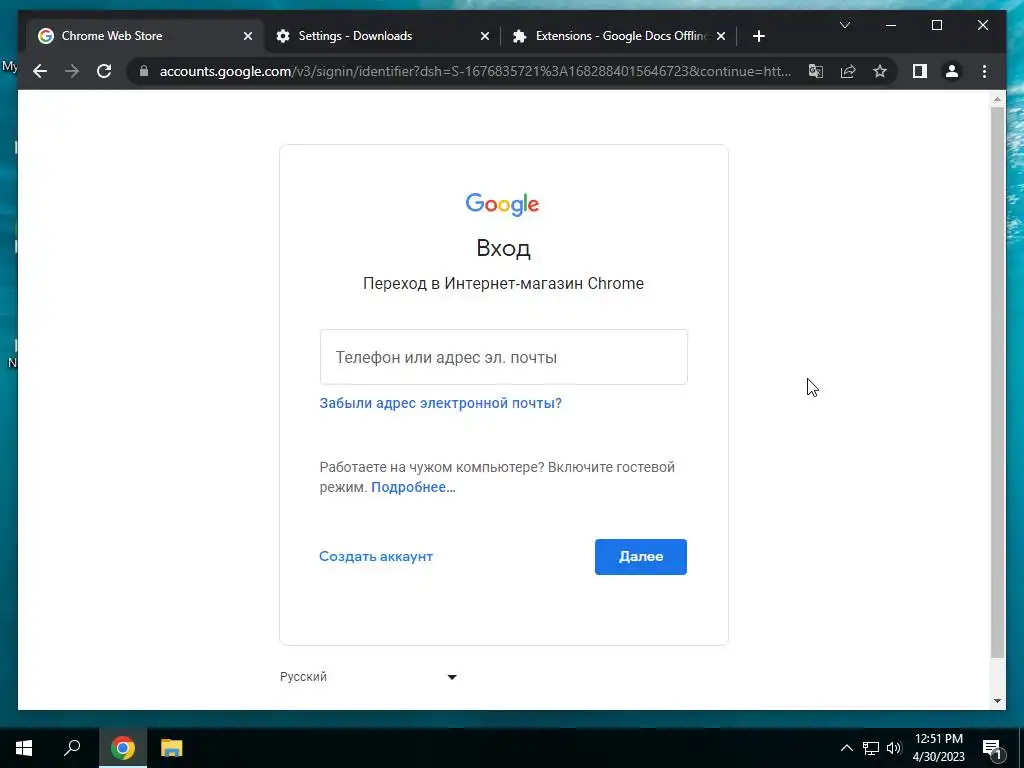Open the Chrome profile menu
This screenshot has height=768, width=1024.
click(952, 71)
